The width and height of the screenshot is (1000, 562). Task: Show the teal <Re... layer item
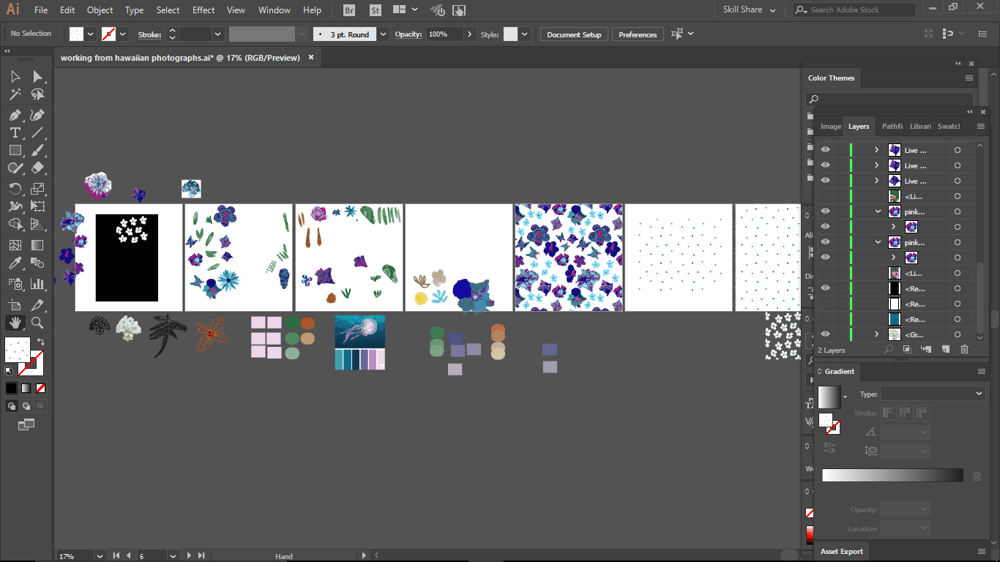(825, 319)
